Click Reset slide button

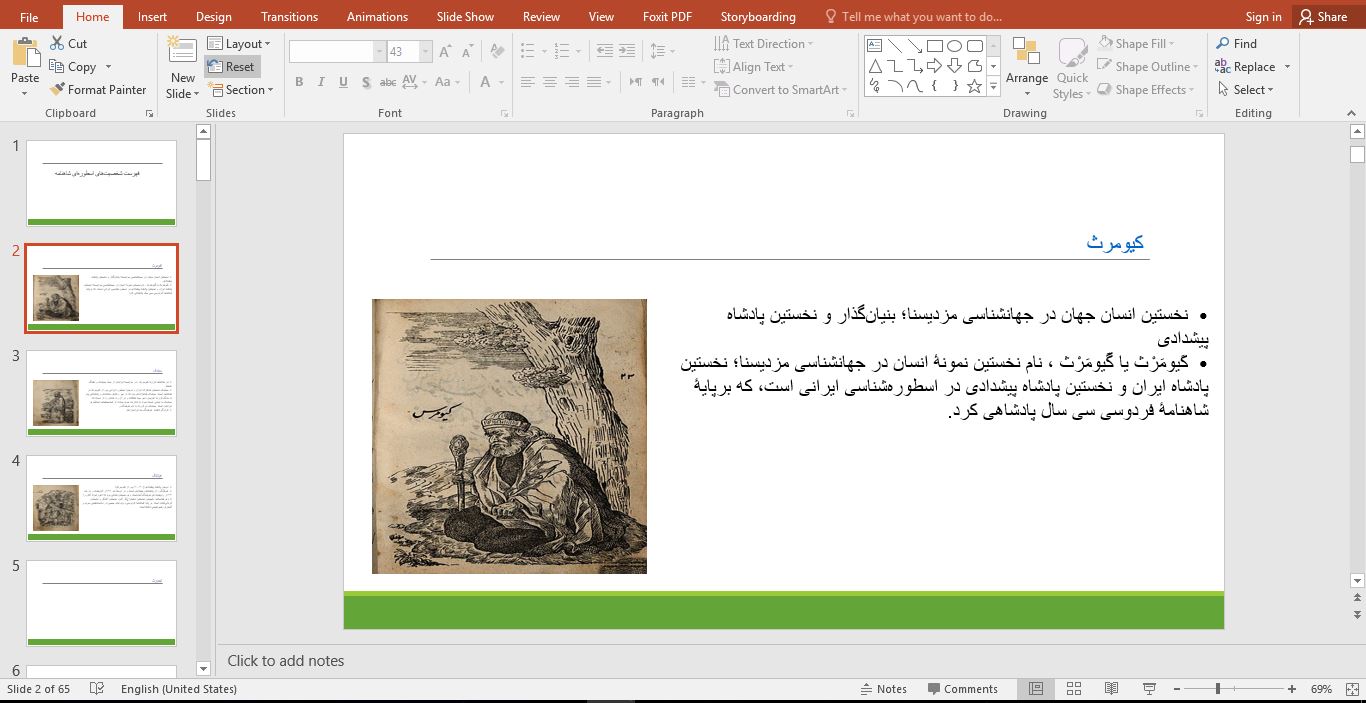(232, 67)
